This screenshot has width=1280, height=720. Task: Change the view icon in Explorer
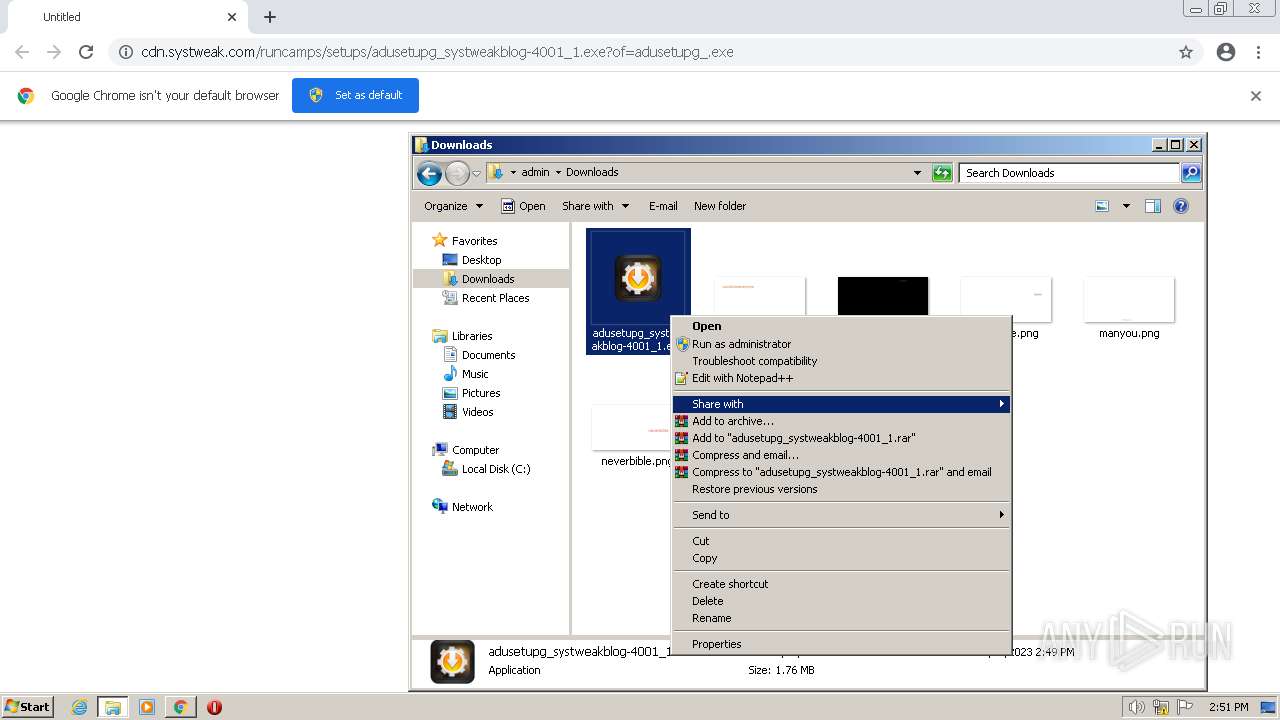[1102, 206]
